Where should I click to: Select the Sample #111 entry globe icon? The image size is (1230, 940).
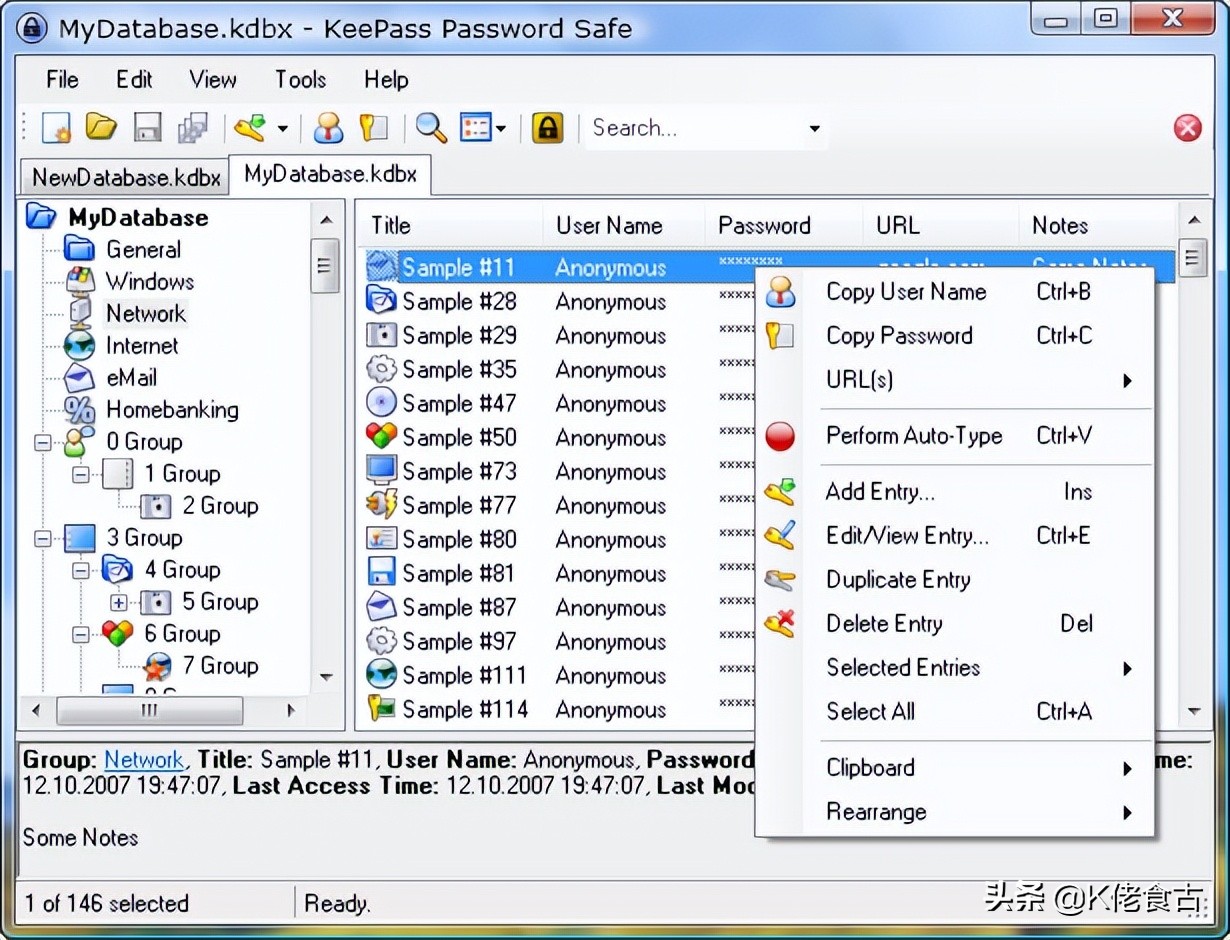(x=382, y=675)
